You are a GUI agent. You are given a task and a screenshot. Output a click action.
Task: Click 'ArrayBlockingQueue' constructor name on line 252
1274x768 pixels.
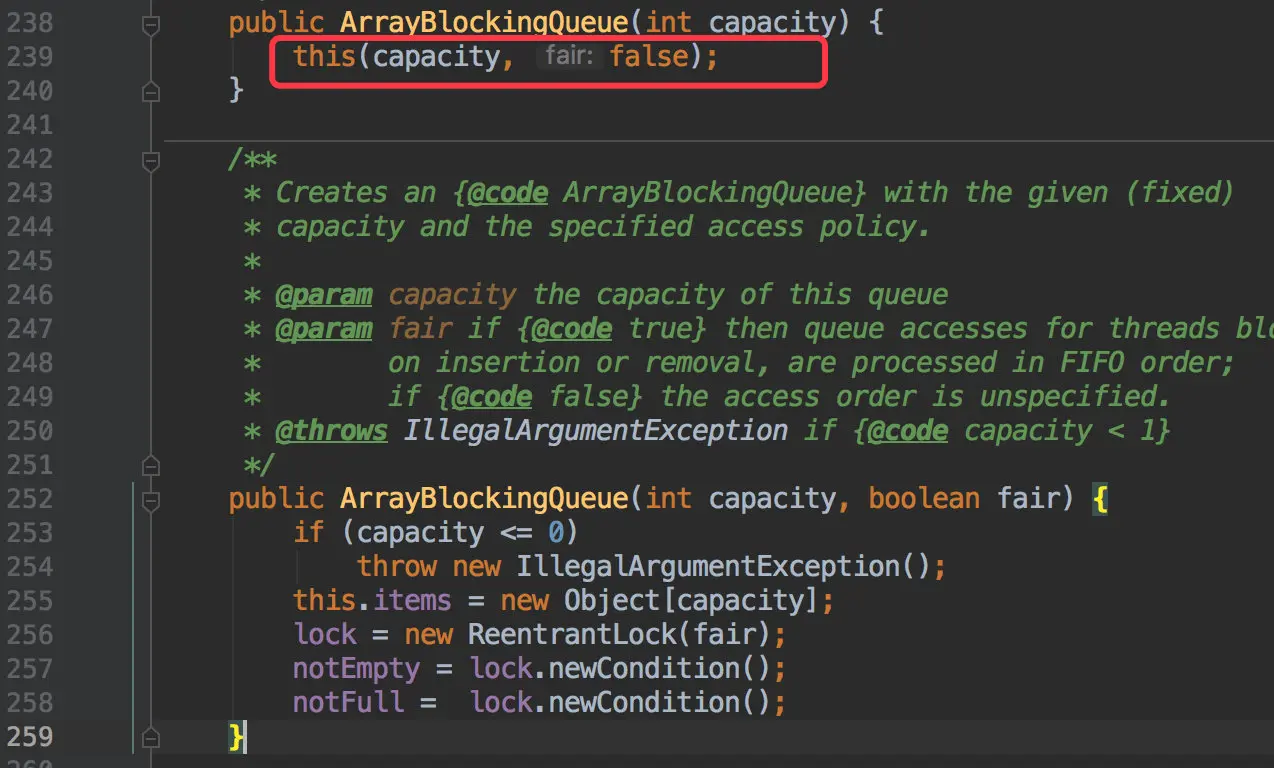(x=482, y=498)
